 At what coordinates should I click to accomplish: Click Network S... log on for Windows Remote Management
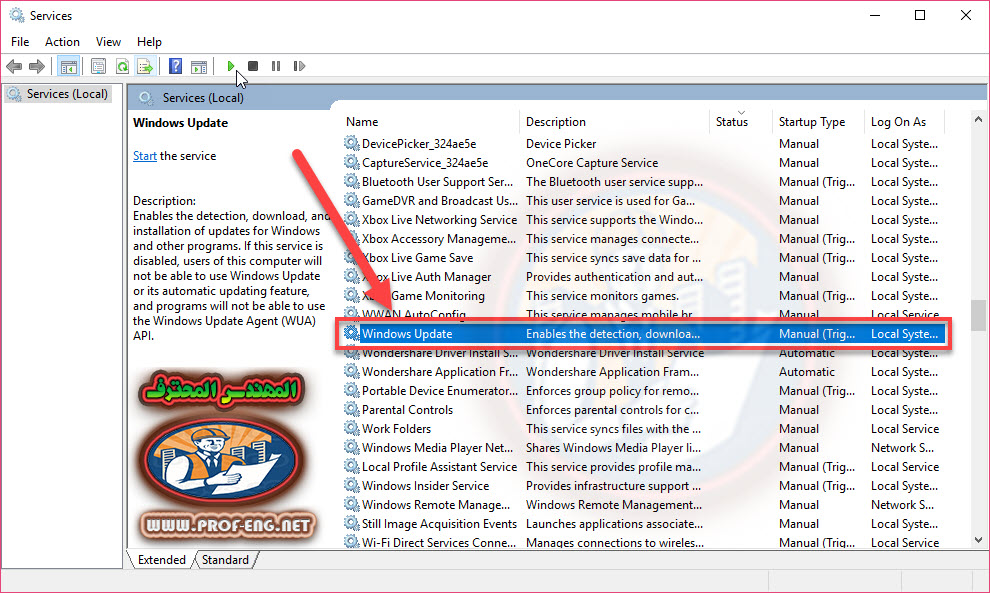tap(902, 505)
